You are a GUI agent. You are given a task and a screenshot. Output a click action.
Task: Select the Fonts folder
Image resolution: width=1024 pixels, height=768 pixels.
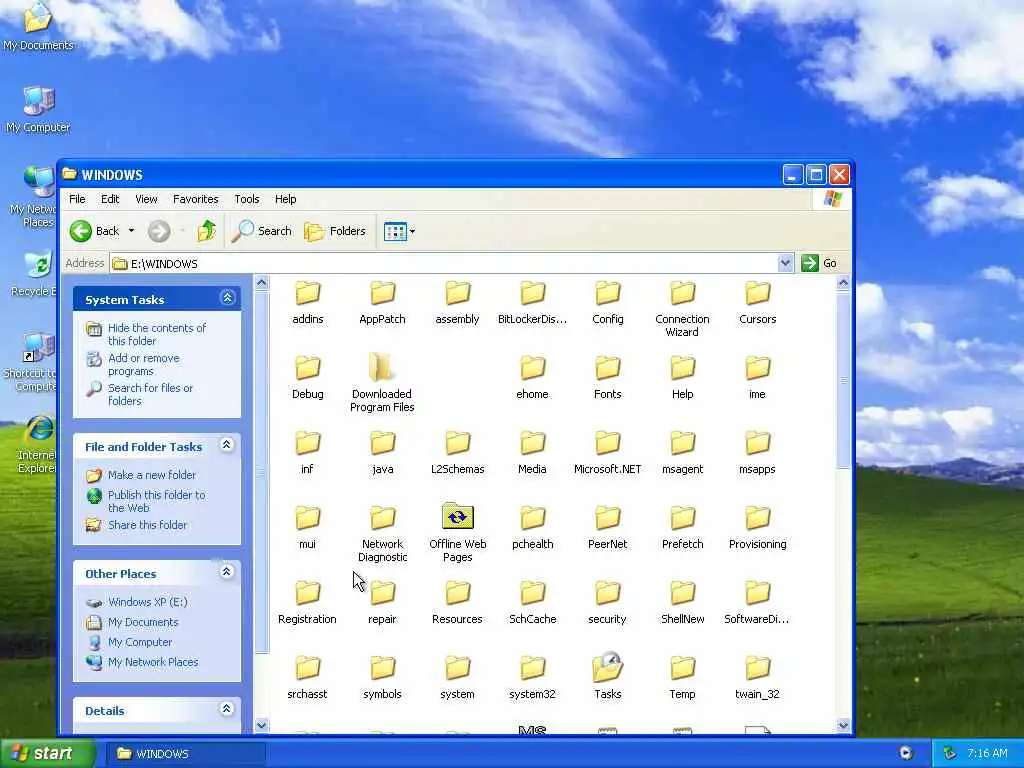click(608, 378)
